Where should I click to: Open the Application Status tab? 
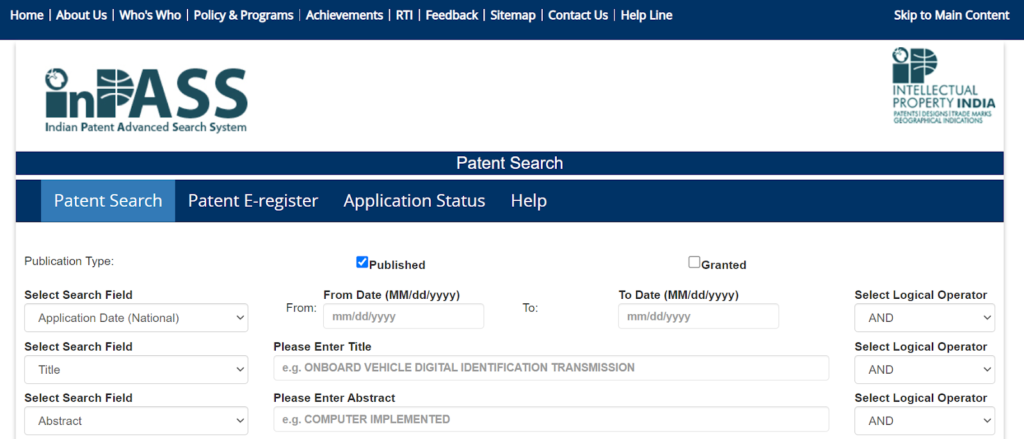click(x=414, y=201)
